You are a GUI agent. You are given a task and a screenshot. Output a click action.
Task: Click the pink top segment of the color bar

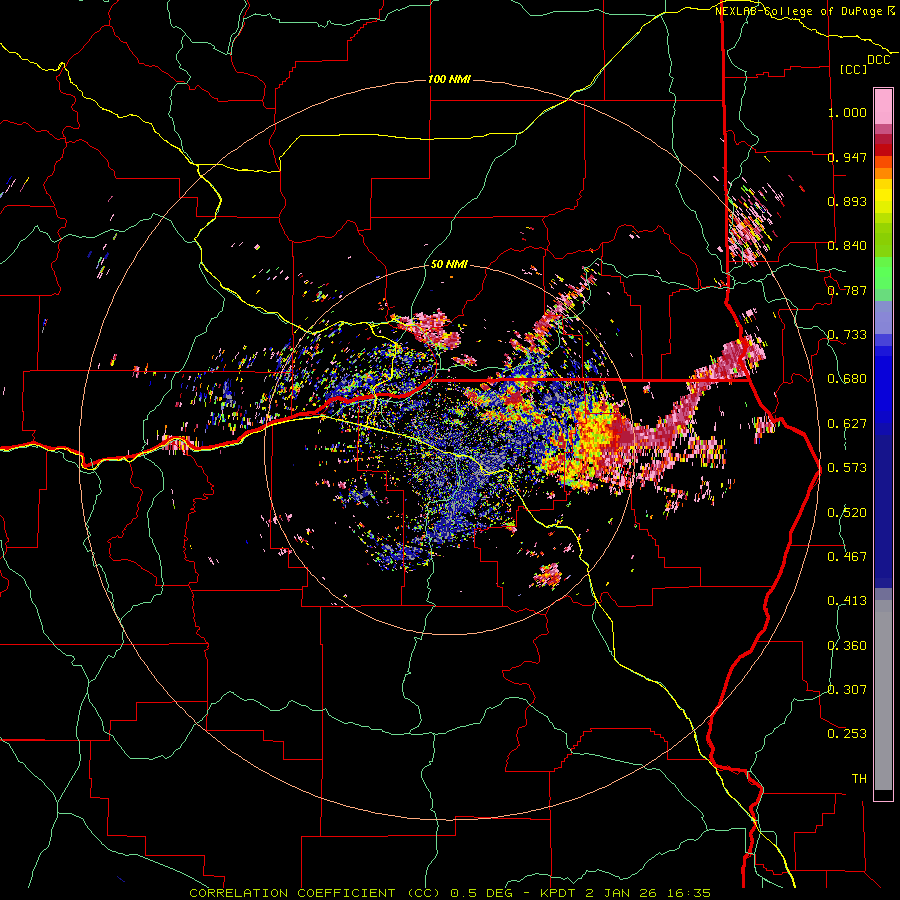click(x=883, y=107)
